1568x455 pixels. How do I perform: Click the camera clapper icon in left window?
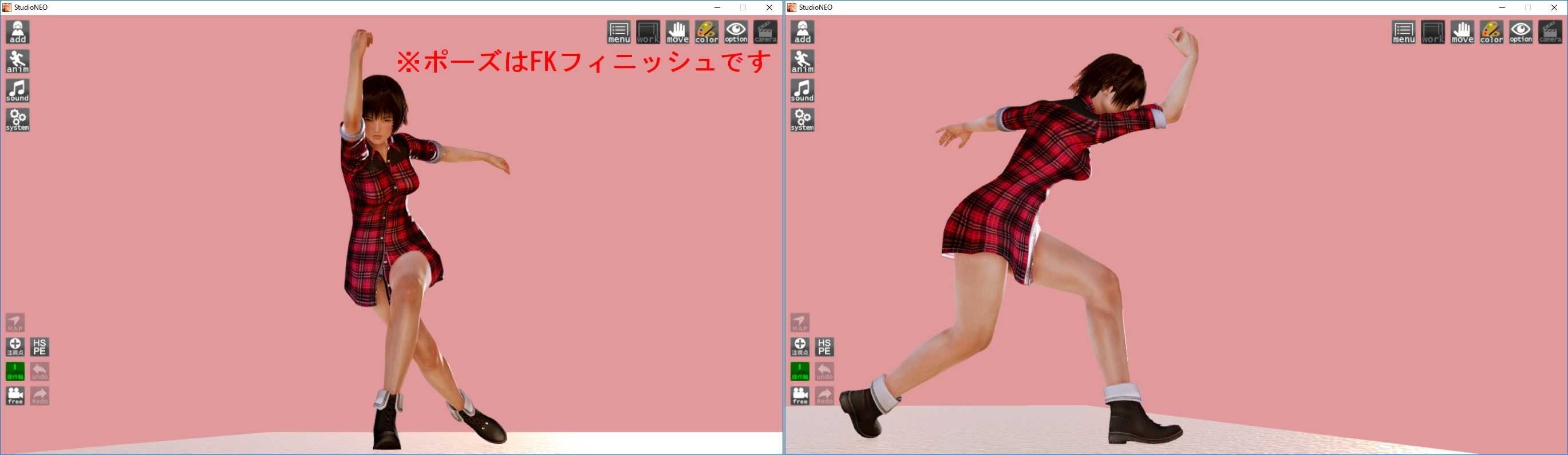coord(765,32)
